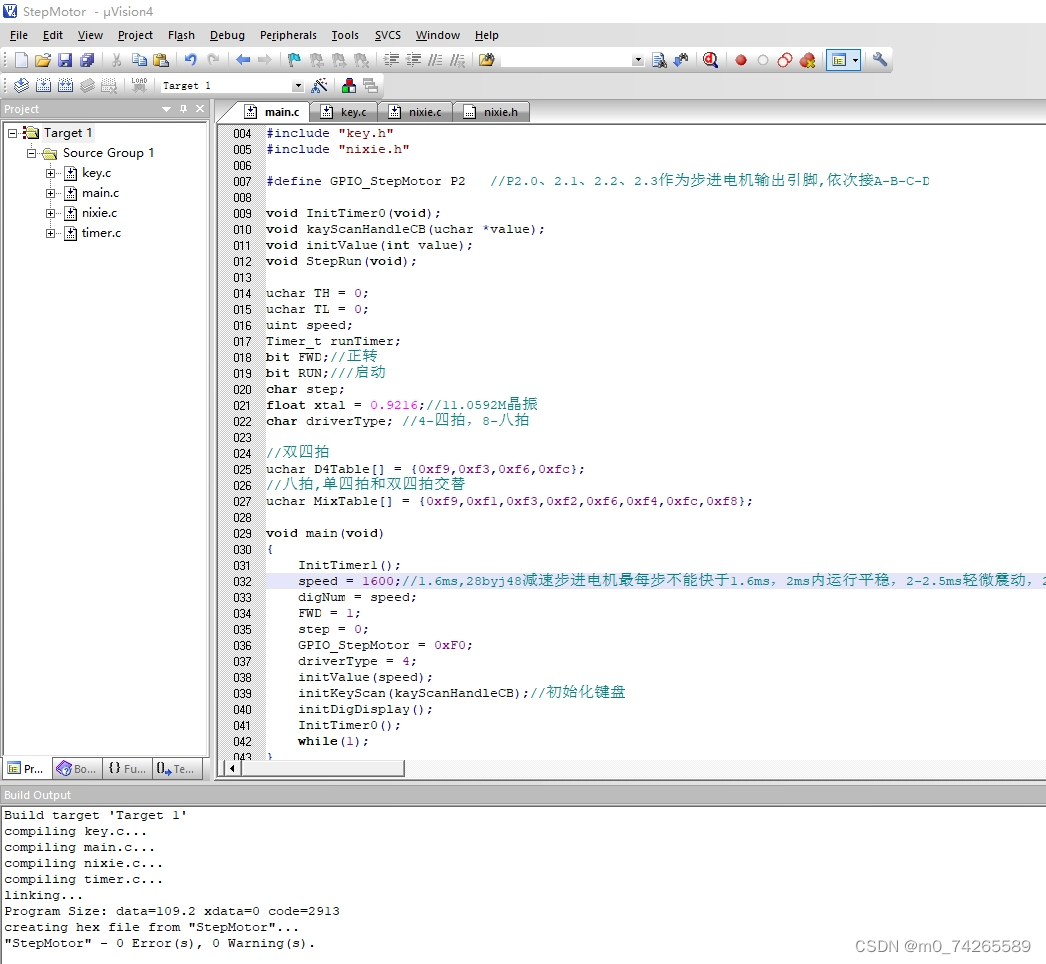Kill all breakpoints icon with the yellow X
1046x964 pixels.
(x=807, y=60)
